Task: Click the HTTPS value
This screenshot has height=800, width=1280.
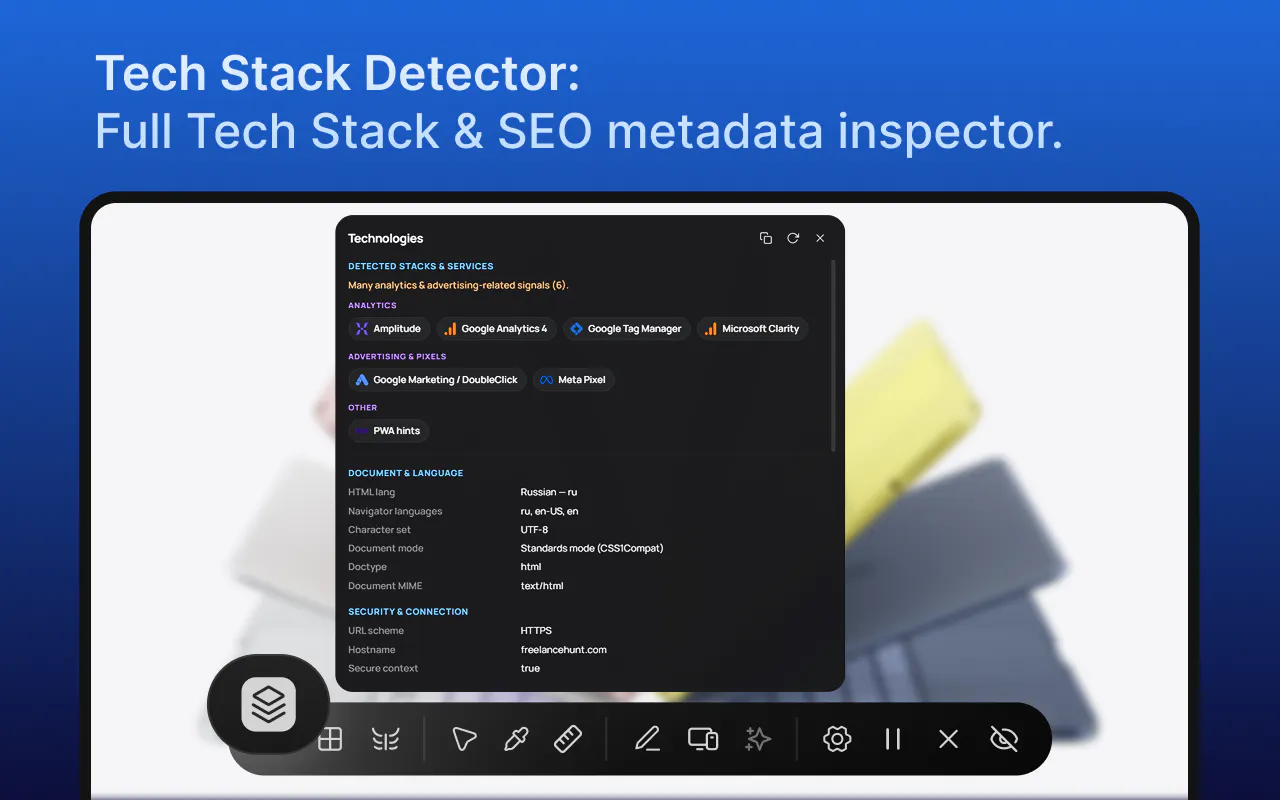Action: tap(536, 631)
